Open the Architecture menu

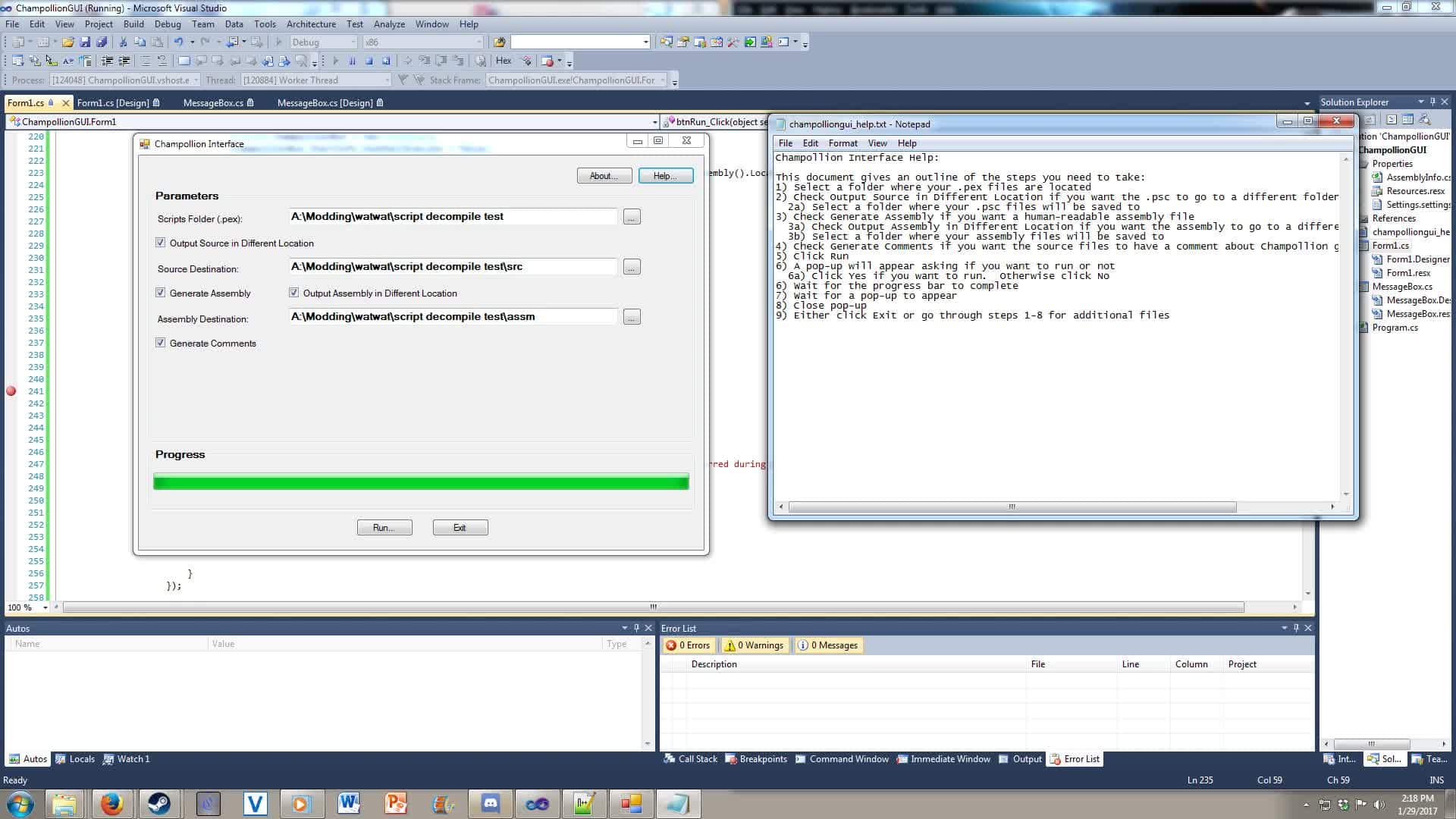click(311, 24)
